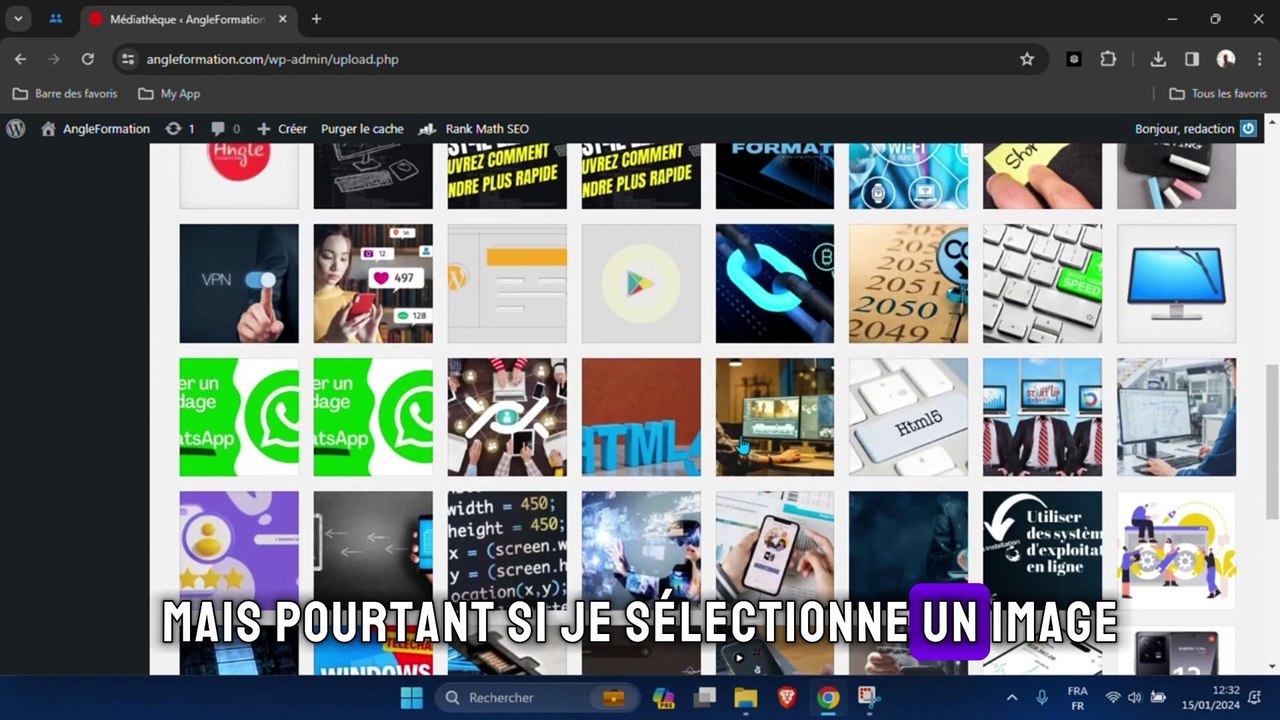Open the FRA language switcher

pyautogui.click(x=1077, y=697)
